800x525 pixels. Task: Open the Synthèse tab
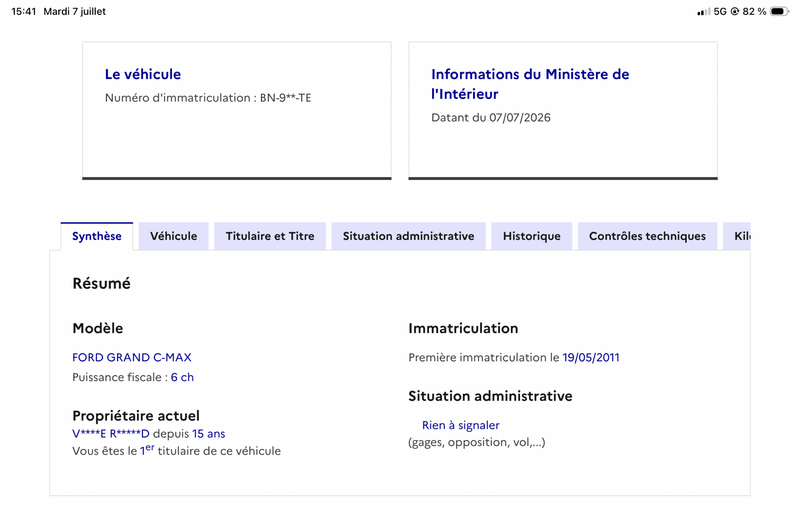click(97, 236)
